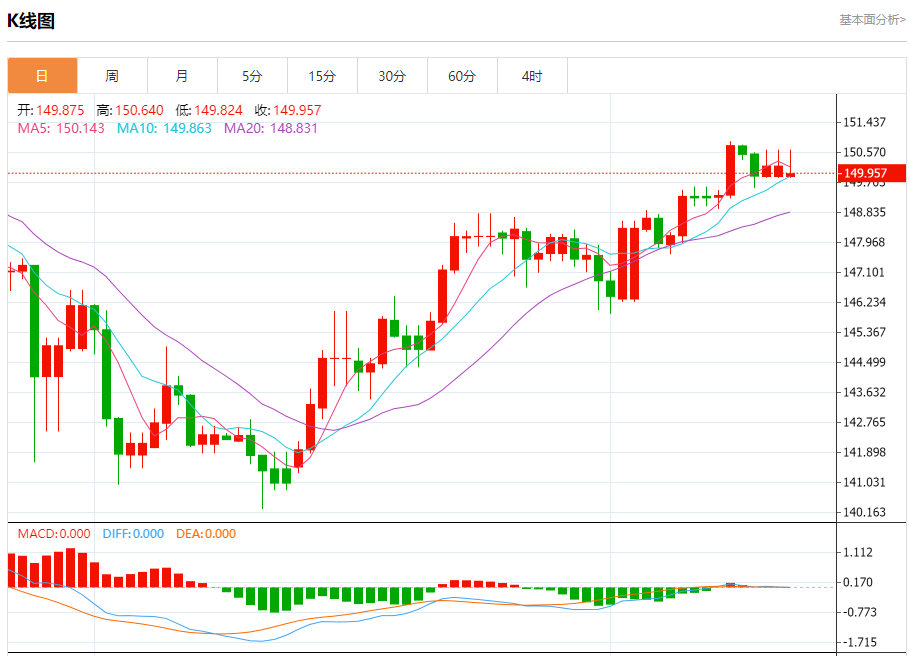Switch to the 月 monthly tab
Image resolution: width=910 pixels, height=656 pixels.
click(x=182, y=75)
